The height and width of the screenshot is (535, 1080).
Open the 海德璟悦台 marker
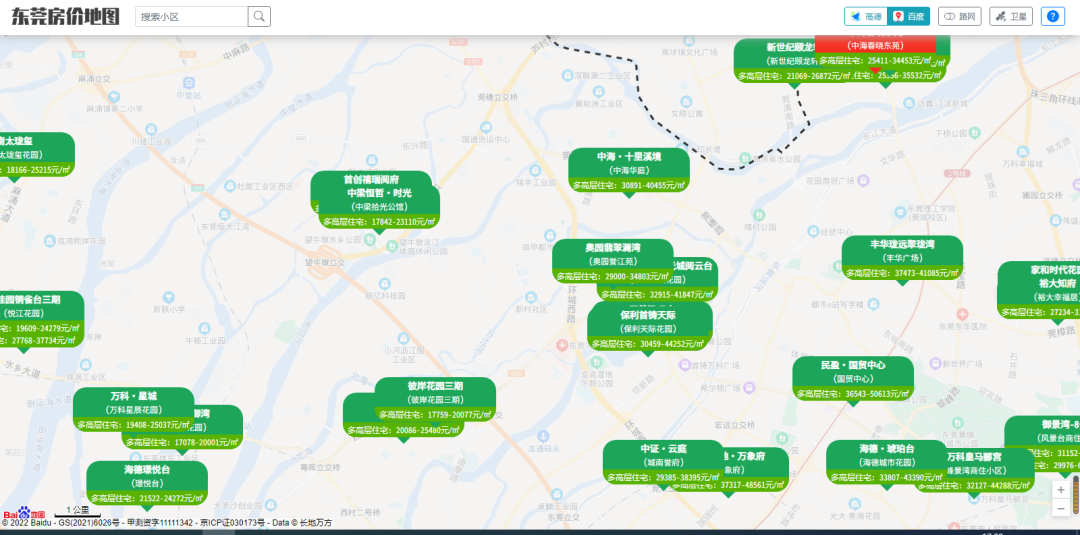pos(147,483)
